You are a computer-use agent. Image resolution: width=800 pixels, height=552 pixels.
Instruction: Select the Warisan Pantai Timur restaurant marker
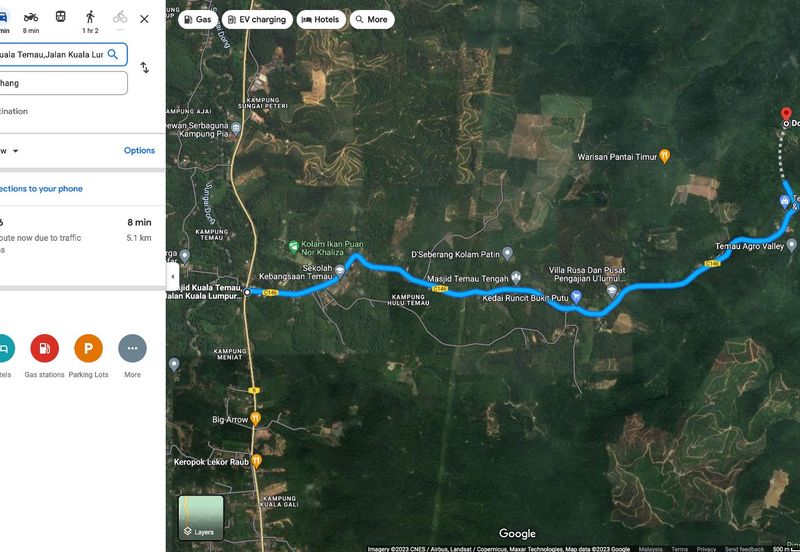click(x=664, y=156)
